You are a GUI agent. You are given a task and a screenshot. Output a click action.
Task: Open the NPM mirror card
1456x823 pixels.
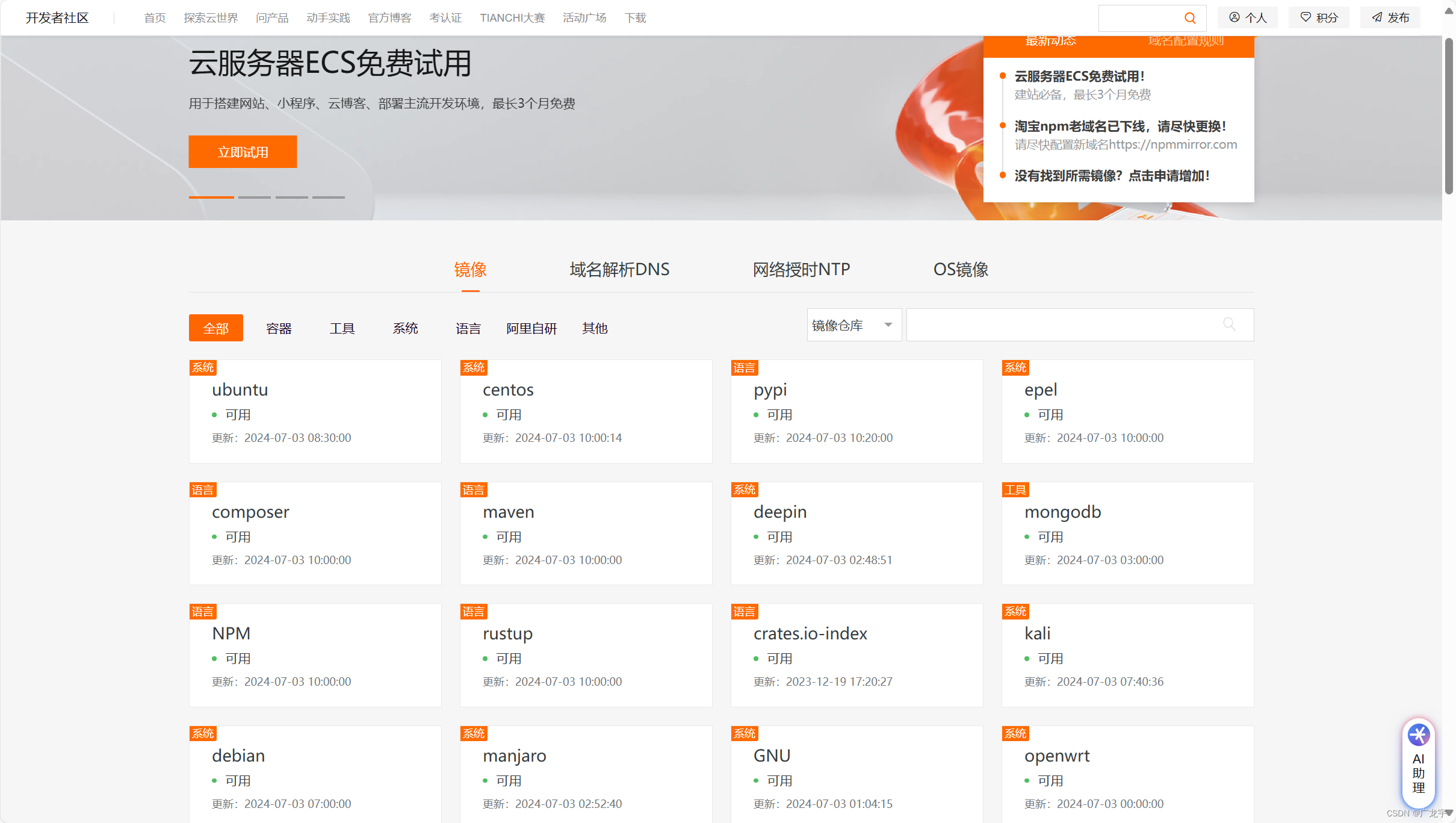[x=315, y=655]
